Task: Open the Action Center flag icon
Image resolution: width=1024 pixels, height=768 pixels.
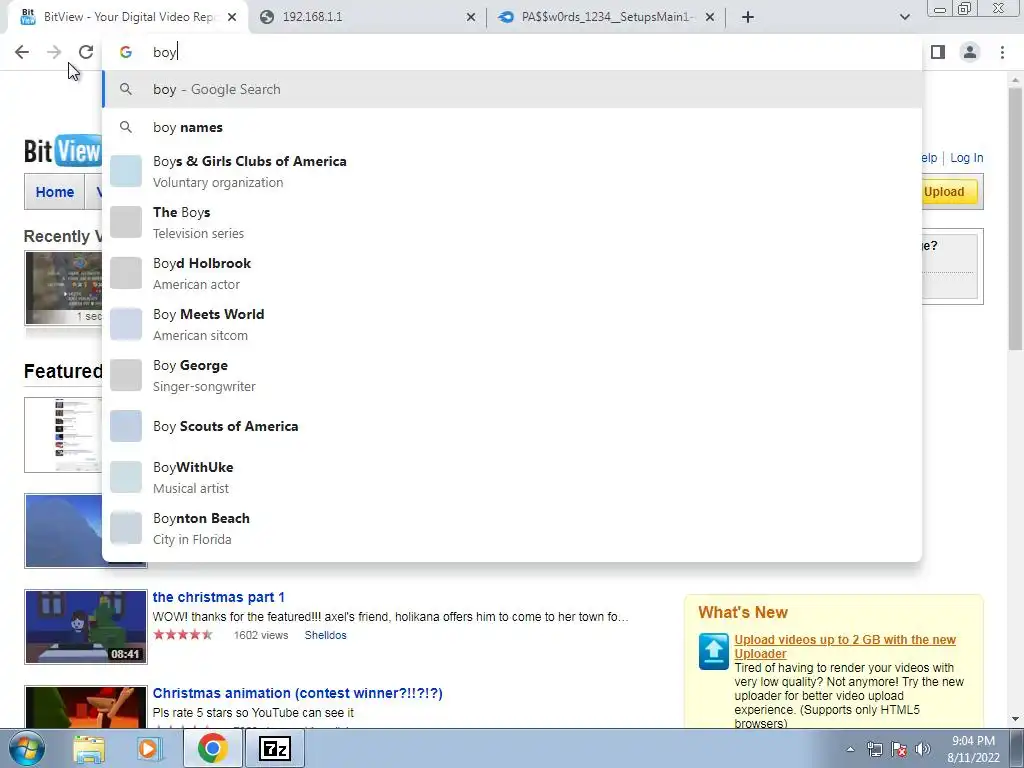Action: tap(899, 749)
